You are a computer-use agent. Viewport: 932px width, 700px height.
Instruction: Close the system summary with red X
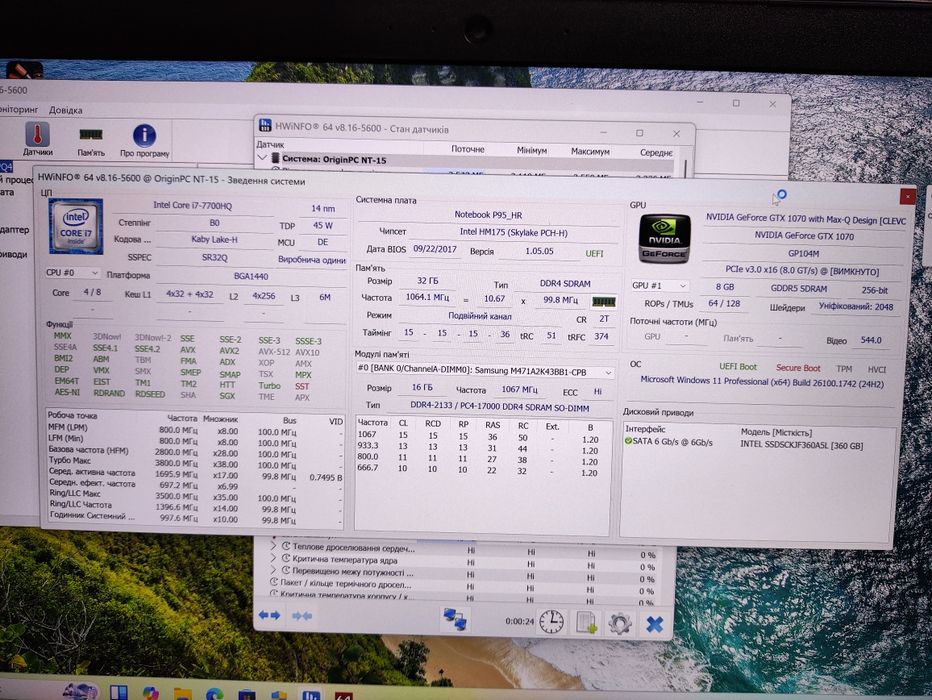(907, 196)
